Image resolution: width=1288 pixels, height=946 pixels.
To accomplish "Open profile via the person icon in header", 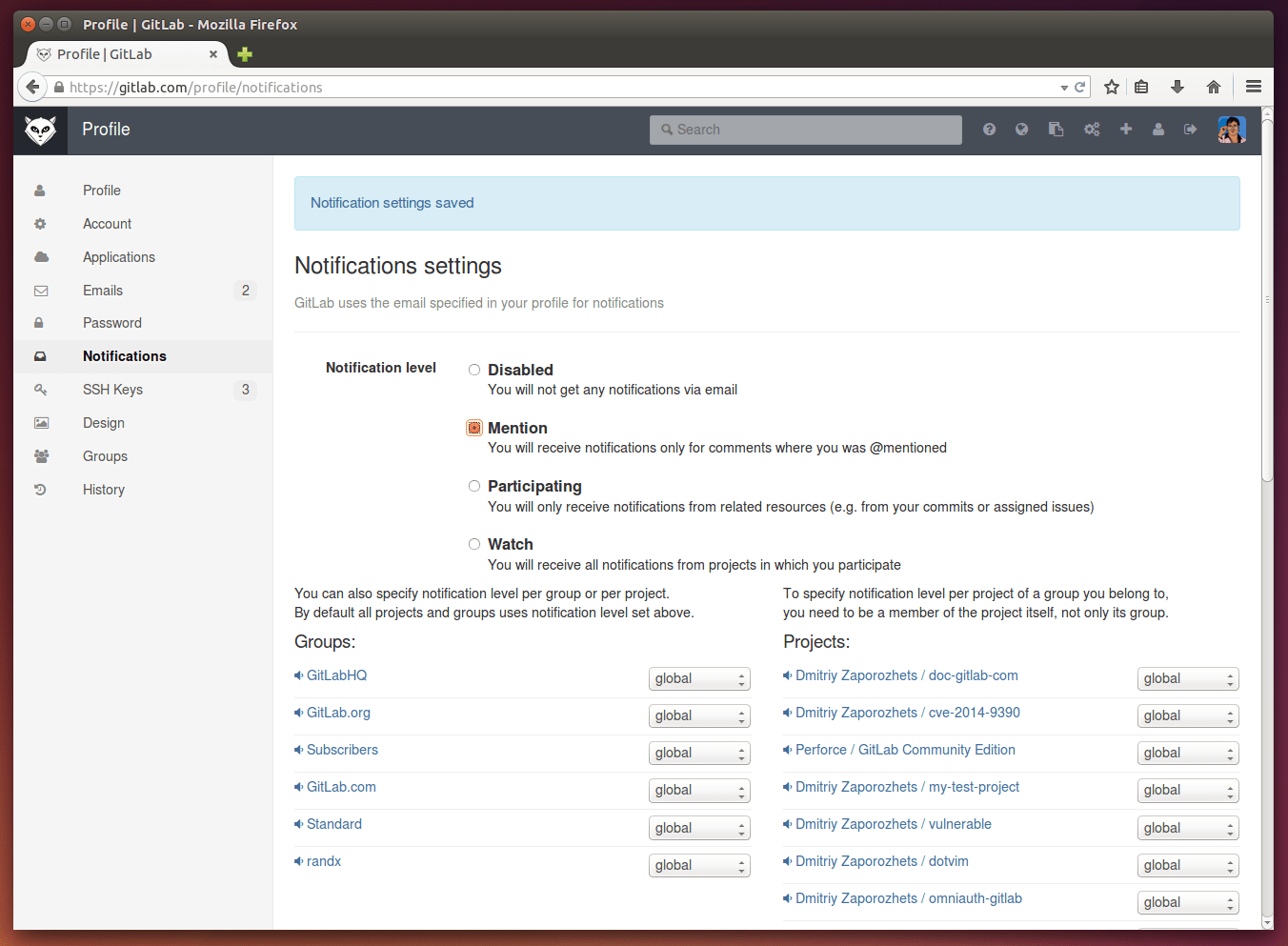I will [x=1158, y=129].
